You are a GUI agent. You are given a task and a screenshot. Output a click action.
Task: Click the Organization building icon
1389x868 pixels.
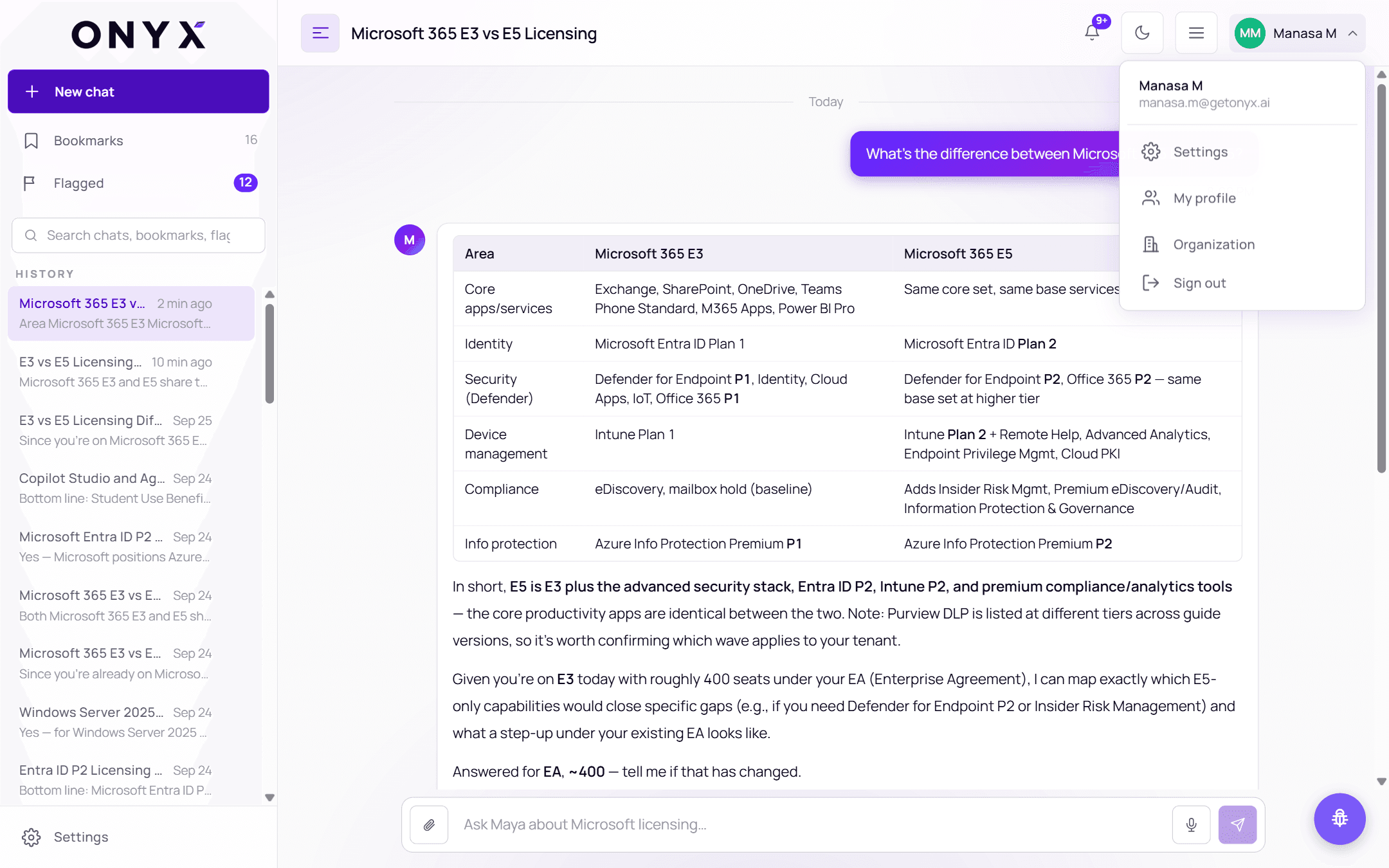tap(1150, 244)
